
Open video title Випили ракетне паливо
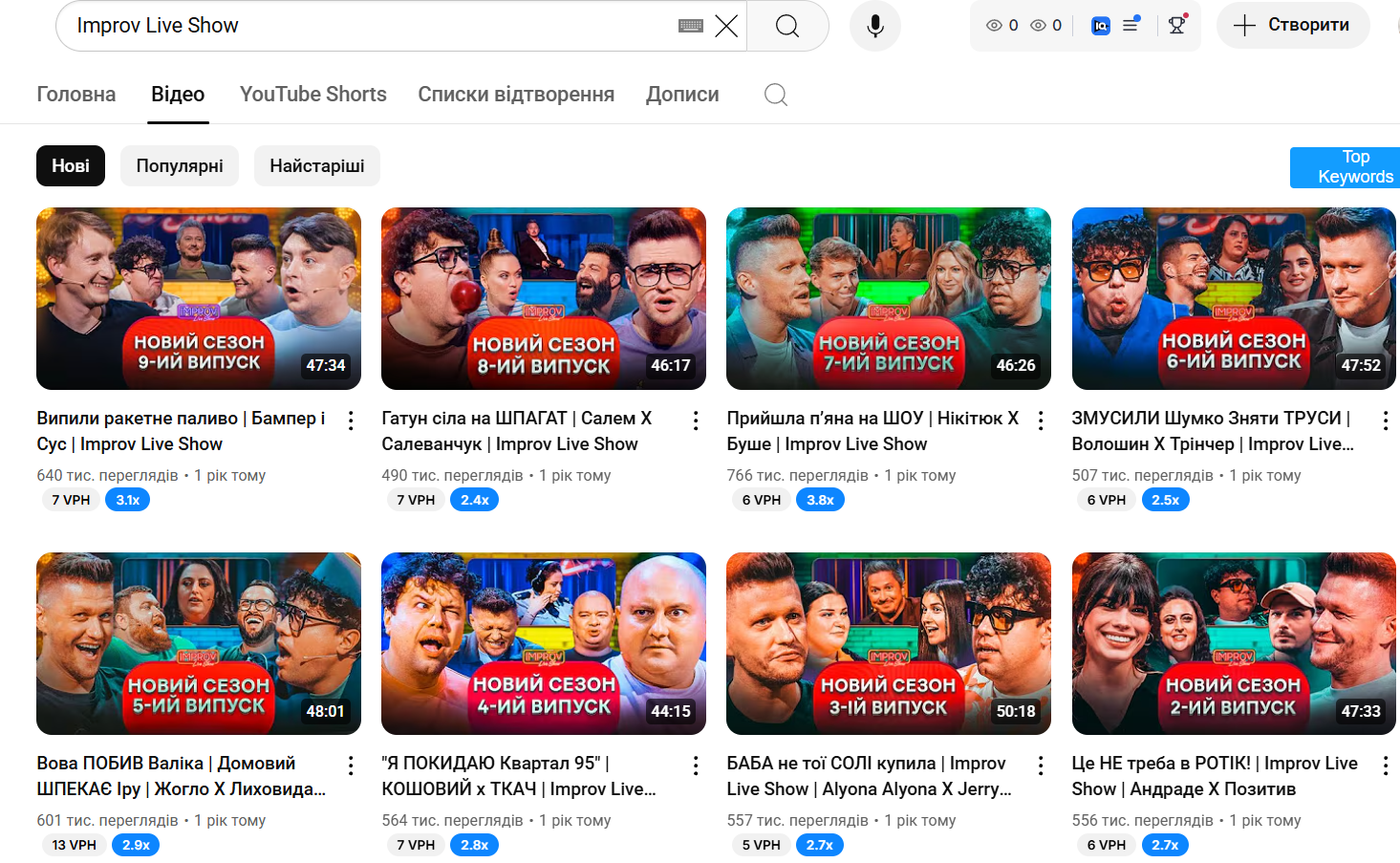click(182, 431)
